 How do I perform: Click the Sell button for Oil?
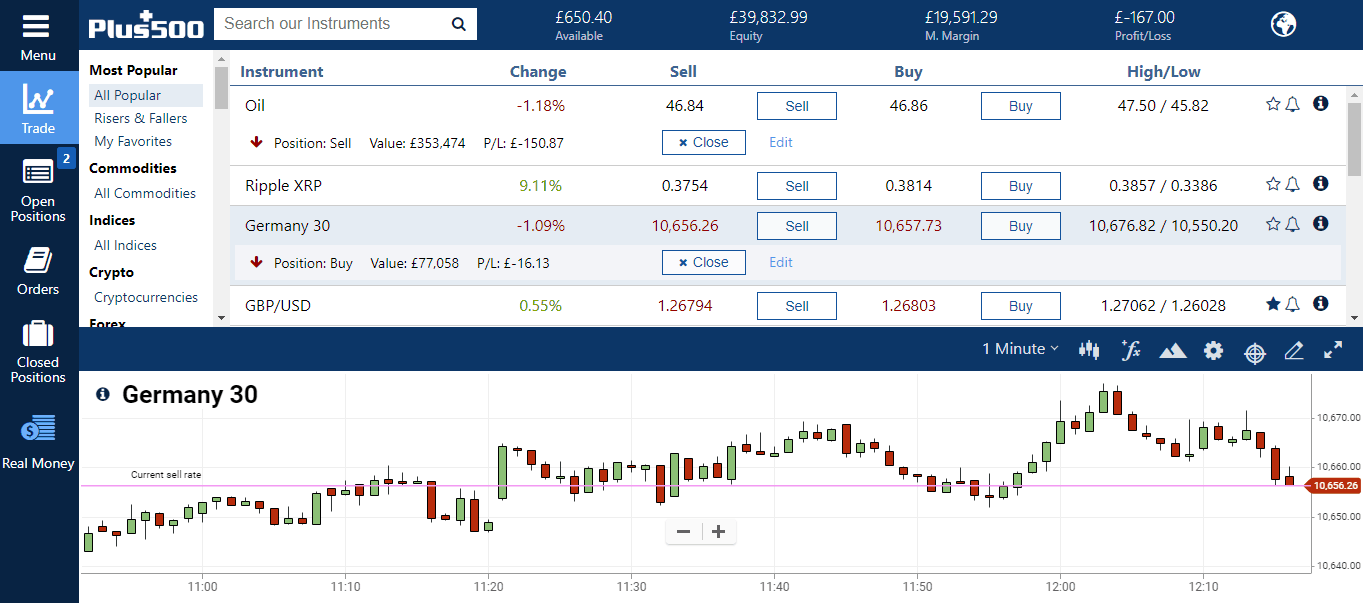(x=797, y=106)
